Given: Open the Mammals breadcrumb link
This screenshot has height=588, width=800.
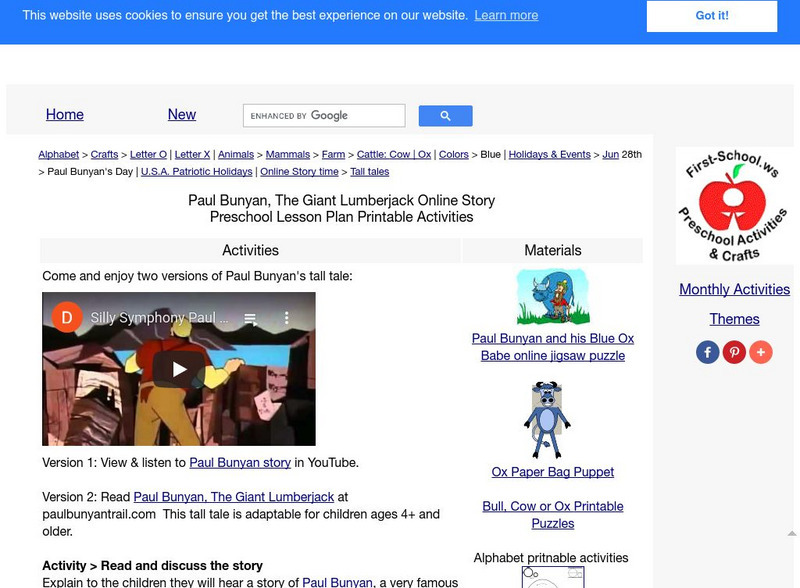Looking at the screenshot, I should [288, 155].
